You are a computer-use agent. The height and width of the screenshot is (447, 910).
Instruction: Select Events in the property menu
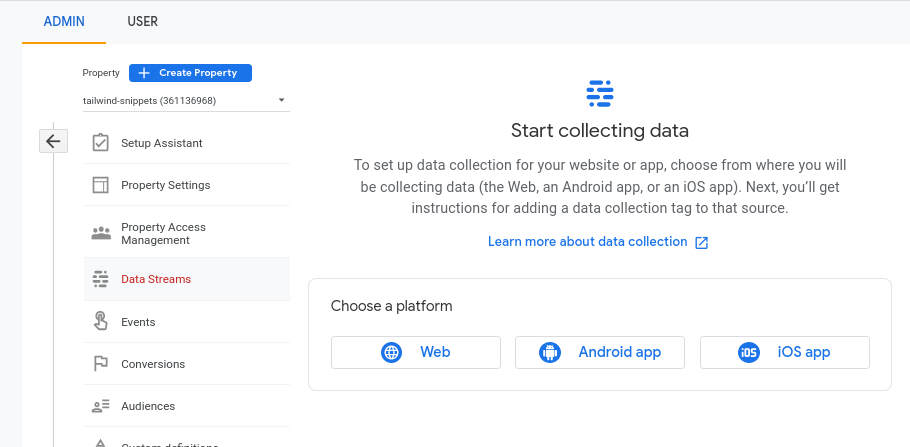[x=138, y=322]
